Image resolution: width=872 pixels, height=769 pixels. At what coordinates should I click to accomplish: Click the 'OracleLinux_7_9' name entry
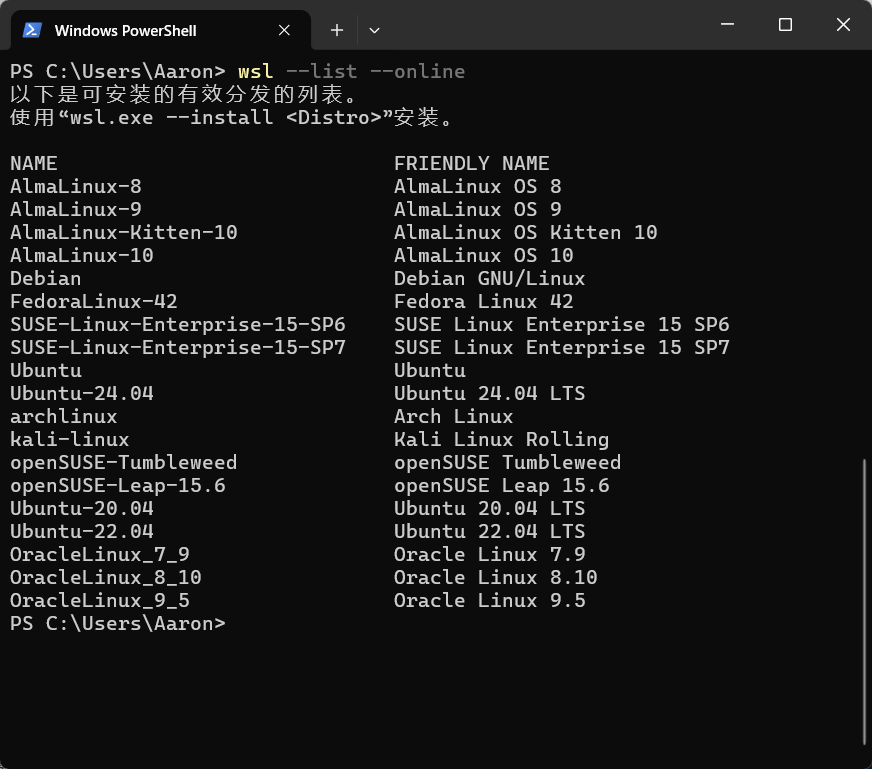tap(100, 555)
